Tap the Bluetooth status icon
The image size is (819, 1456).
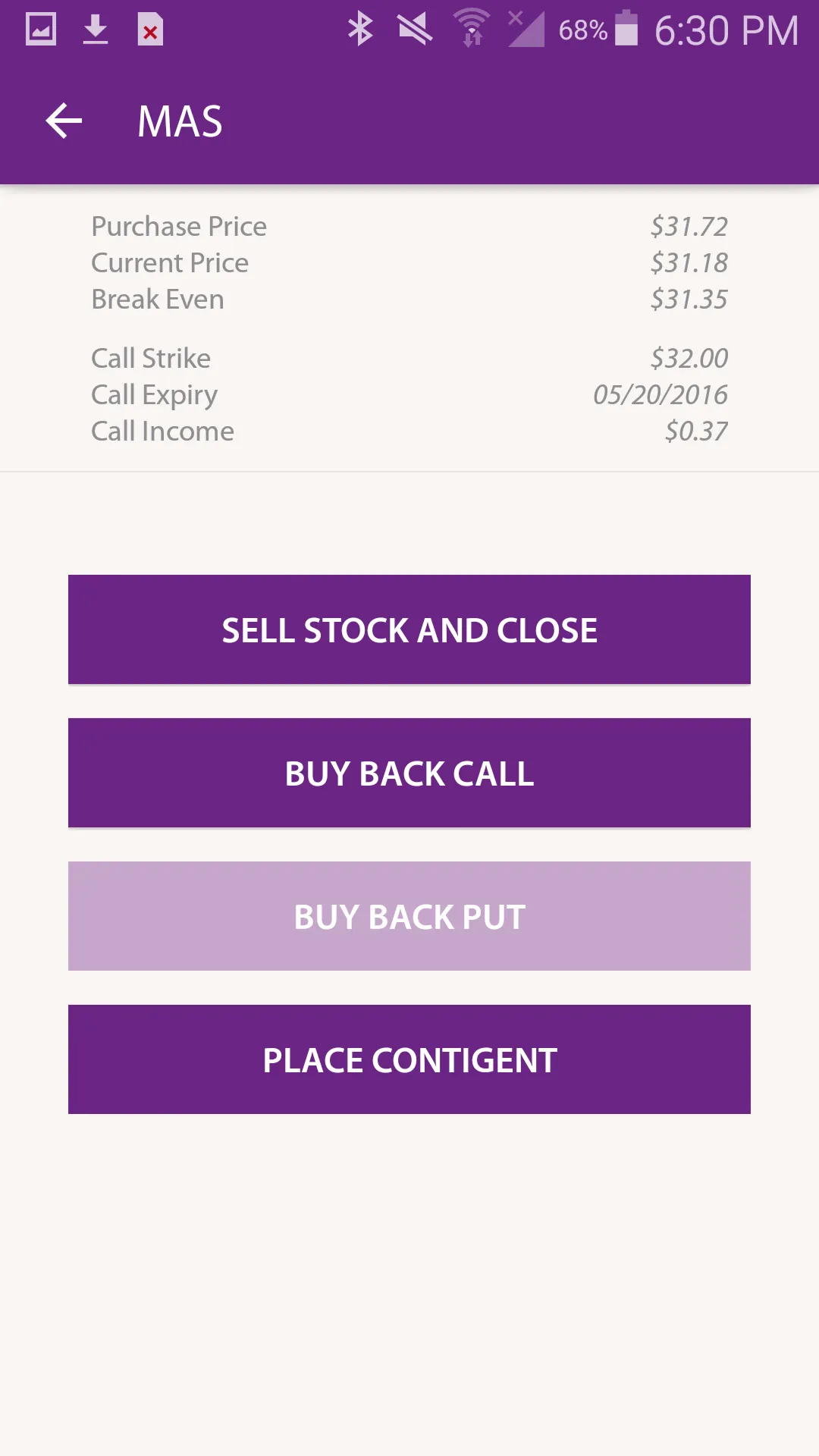point(360,30)
